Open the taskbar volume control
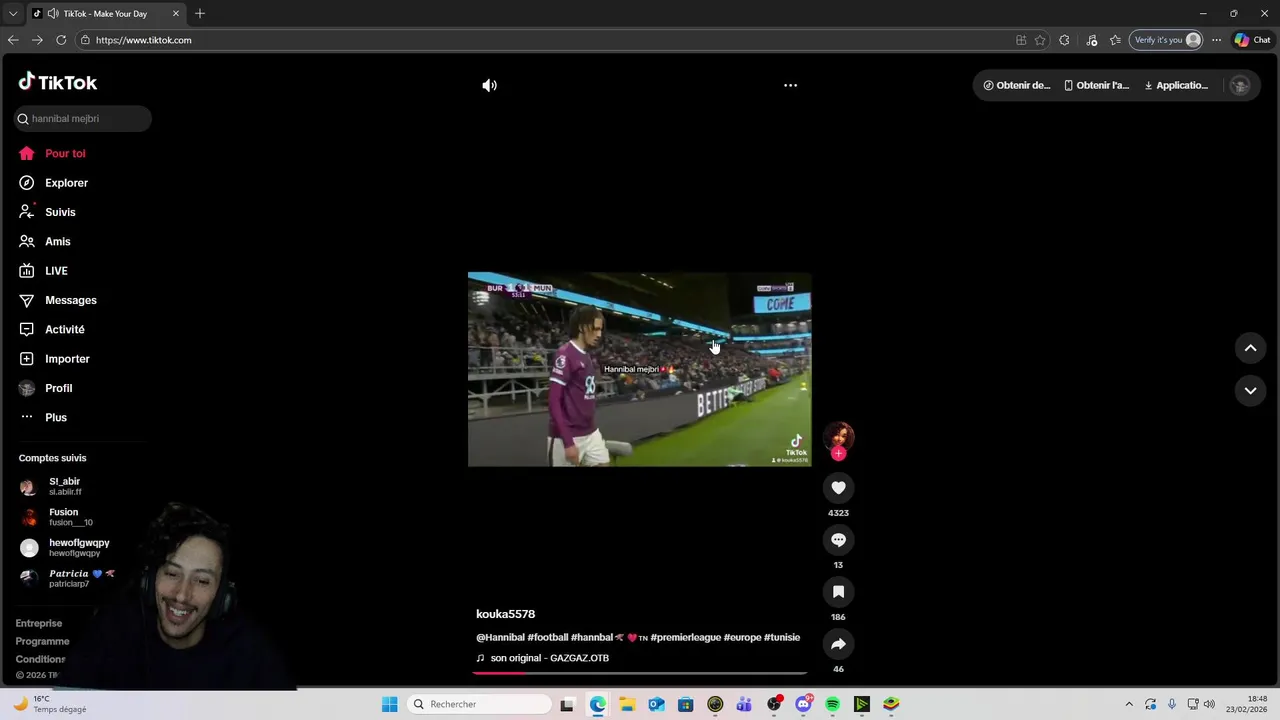The width and height of the screenshot is (1280, 720). (1209, 704)
